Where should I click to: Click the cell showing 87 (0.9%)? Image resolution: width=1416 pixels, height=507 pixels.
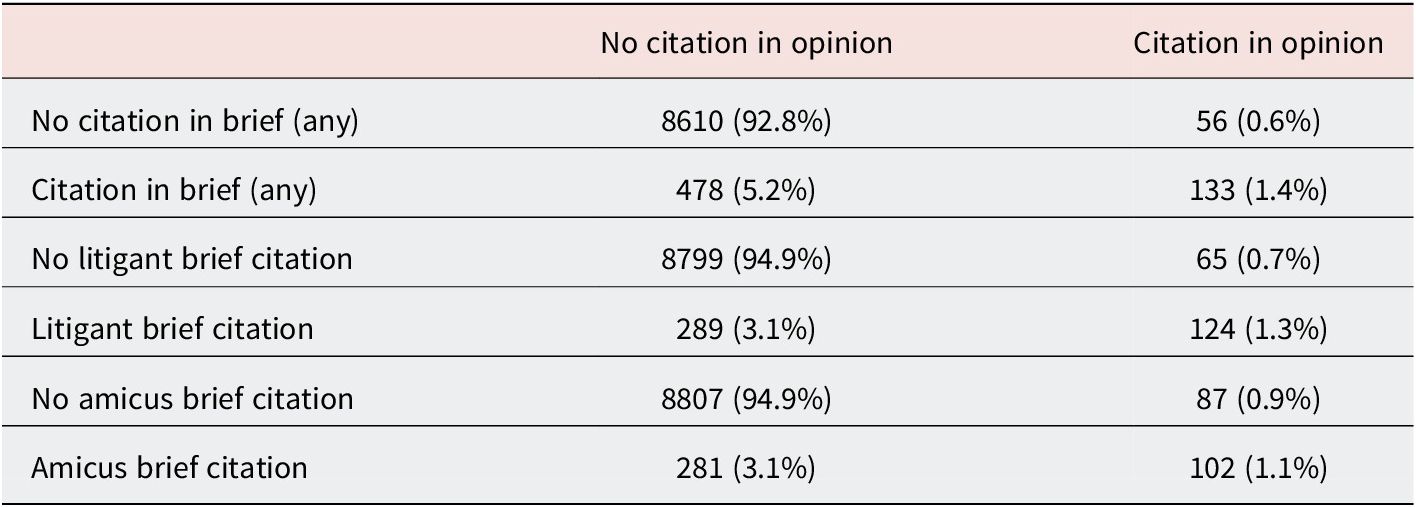tap(1258, 398)
